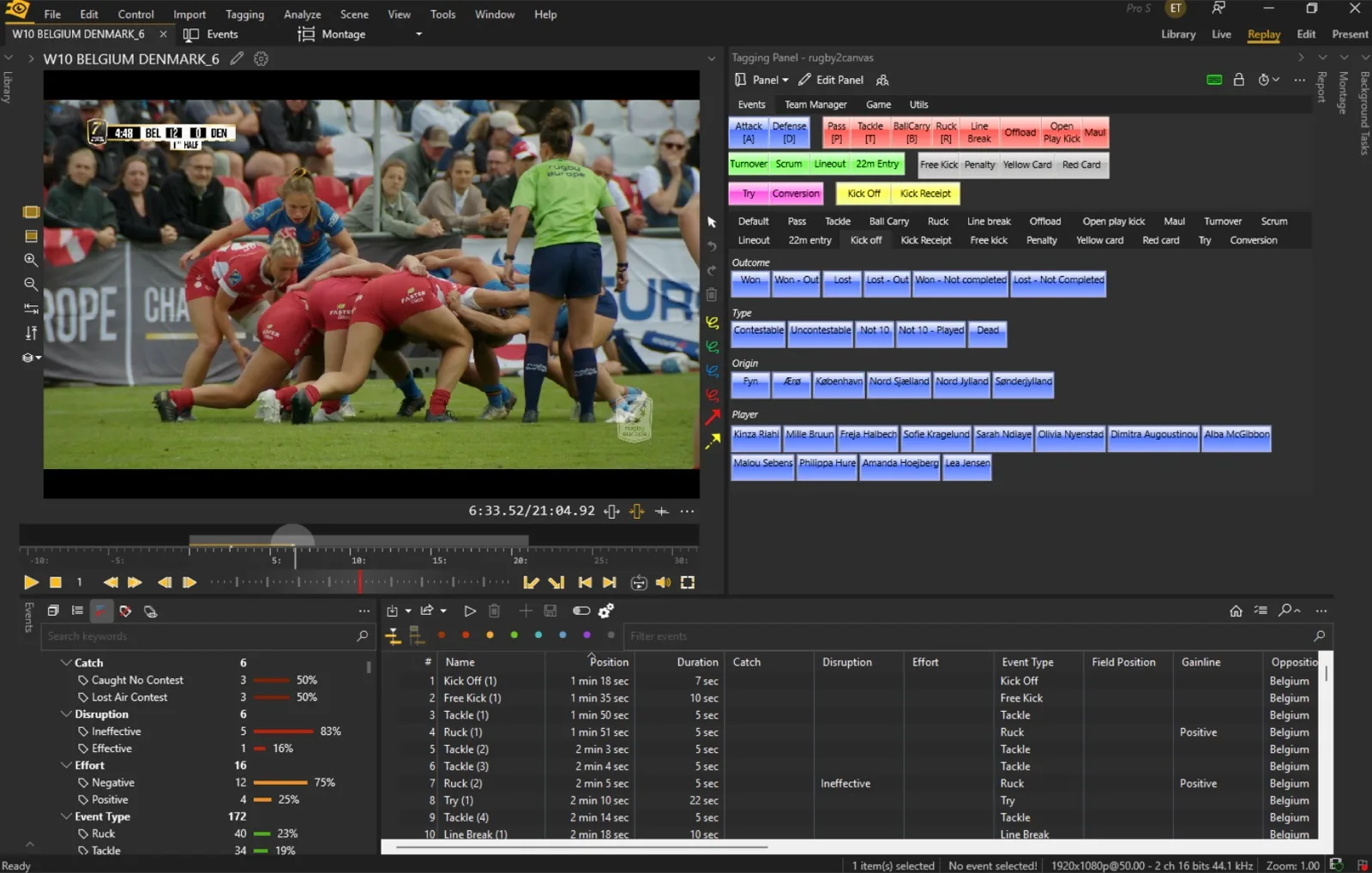Toggle loop playback icon

point(639,582)
